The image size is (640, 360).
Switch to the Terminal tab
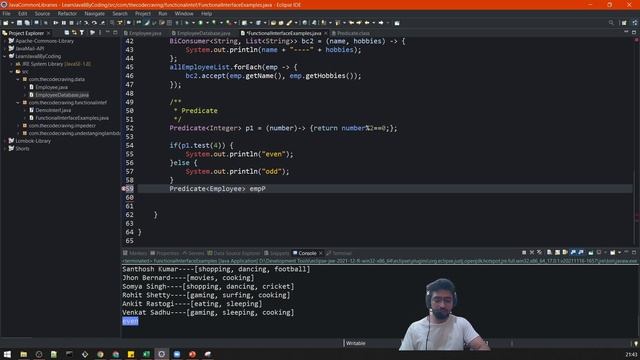pyautogui.click(x=339, y=253)
